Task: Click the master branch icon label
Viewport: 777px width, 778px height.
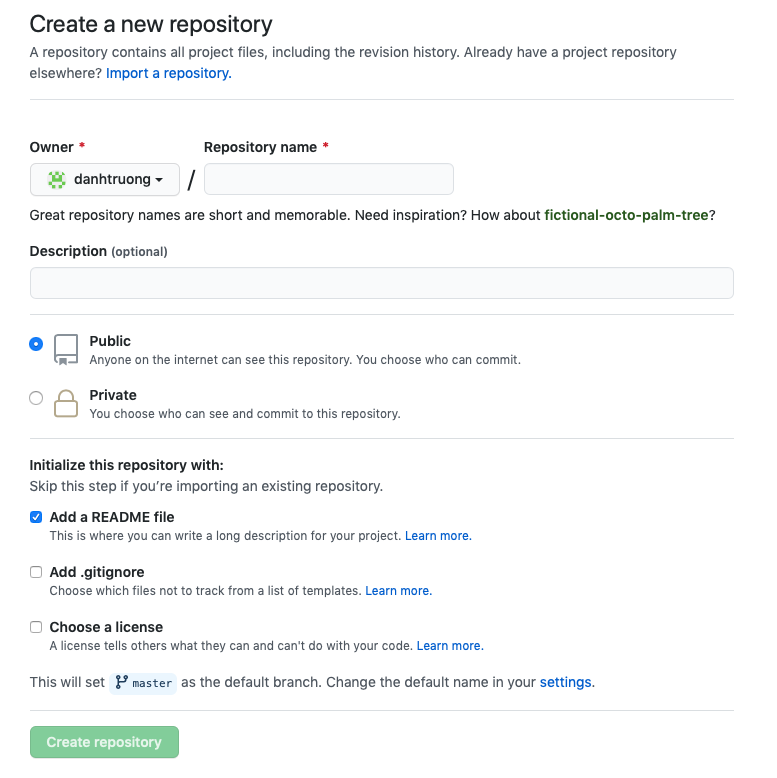Action: point(144,683)
